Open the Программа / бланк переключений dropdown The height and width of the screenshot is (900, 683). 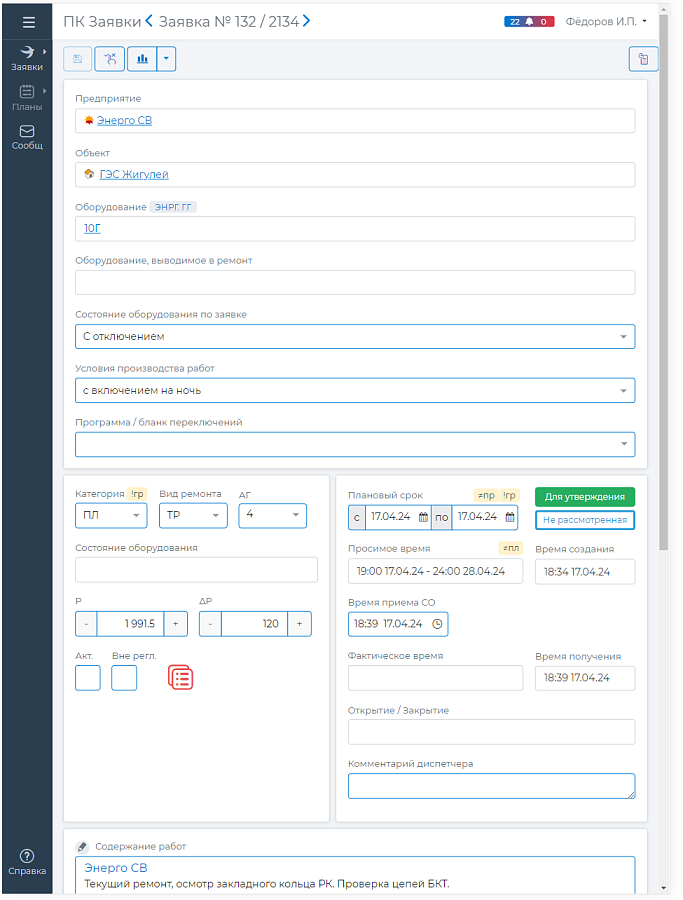(355, 444)
